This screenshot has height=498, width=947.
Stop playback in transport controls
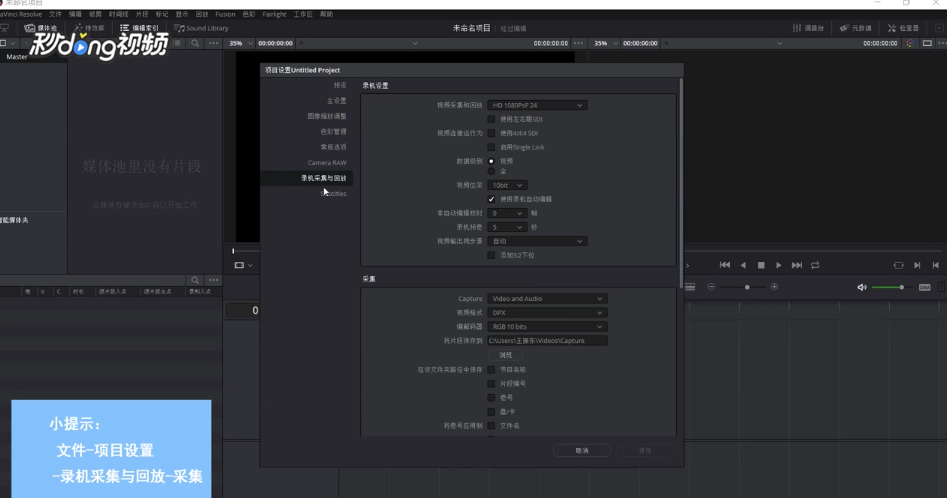(761, 265)
